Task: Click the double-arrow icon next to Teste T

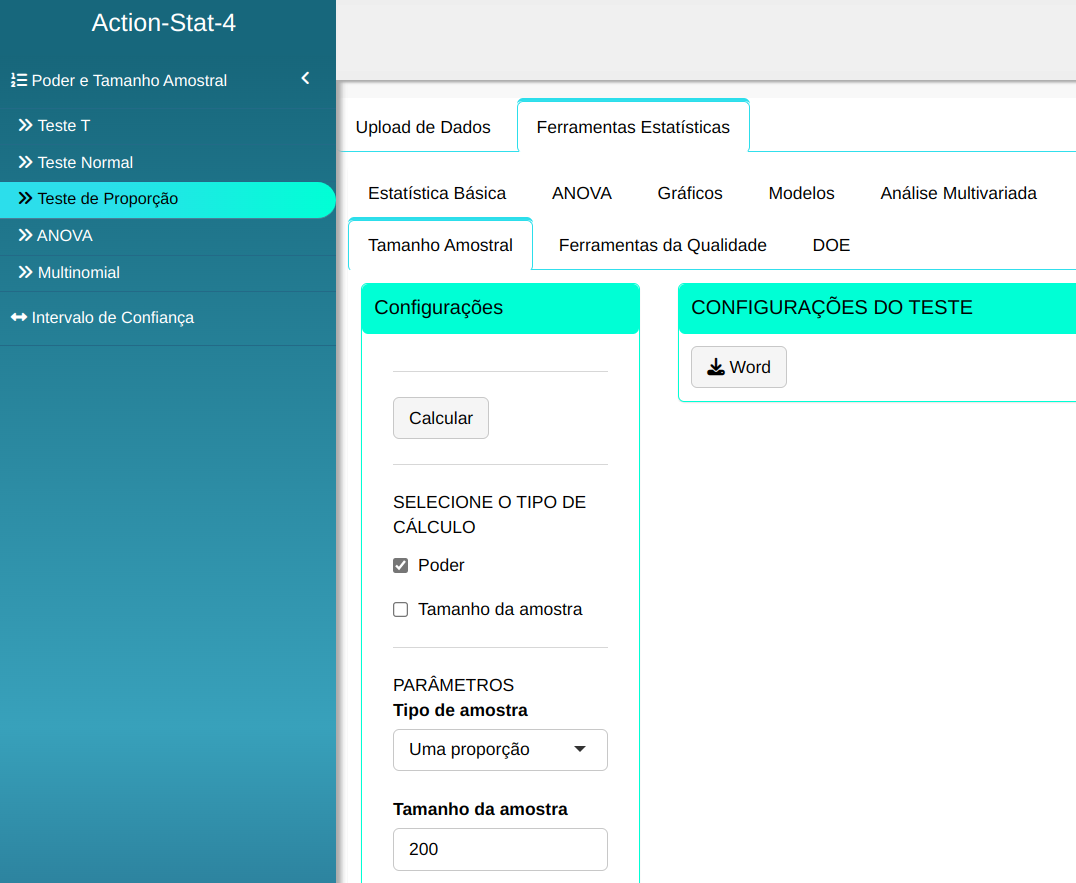Action: pos(25,126)
